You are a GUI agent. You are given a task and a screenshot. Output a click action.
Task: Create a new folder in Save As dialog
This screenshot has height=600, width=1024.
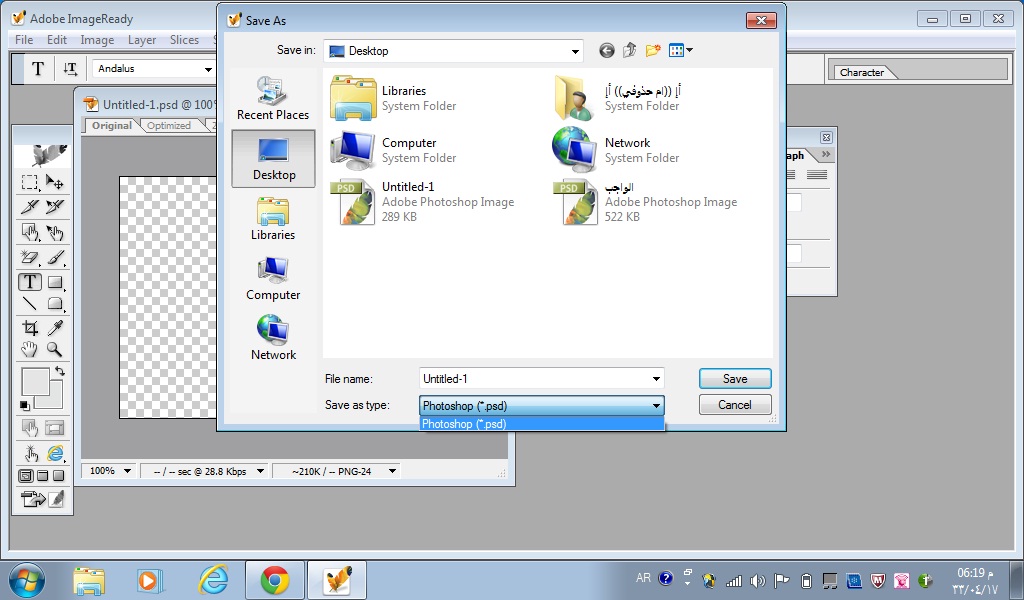pos(654,51)
